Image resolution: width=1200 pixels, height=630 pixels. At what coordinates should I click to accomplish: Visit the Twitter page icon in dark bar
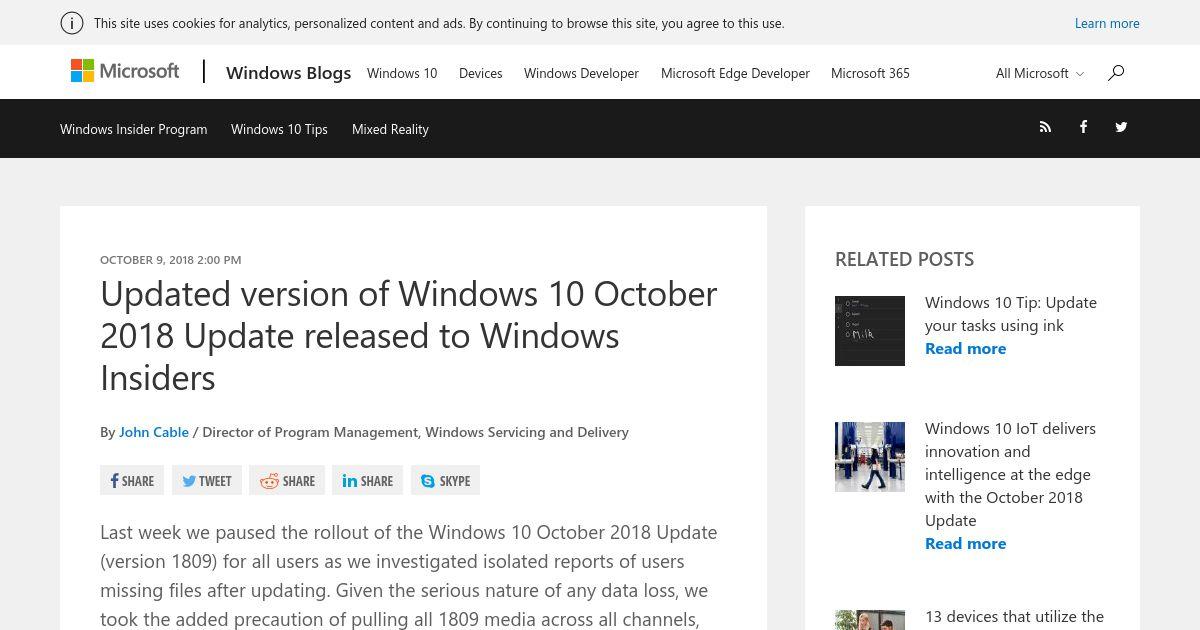tap(1121, 127)
